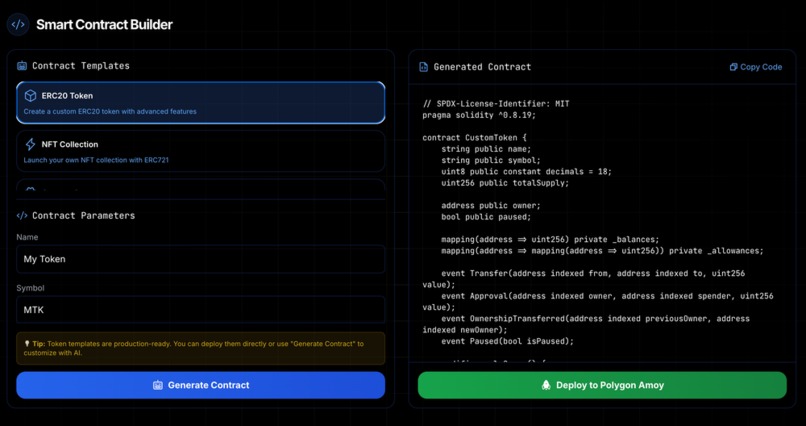Image resolution: width=806 pixels, height=426 pixels.
Task: Click the 'contract CustomToken {' line
Action: pos(475,138)
